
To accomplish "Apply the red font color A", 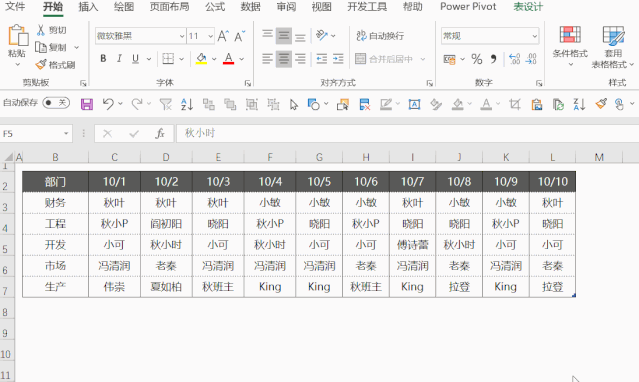I will (x=229, y=59).
